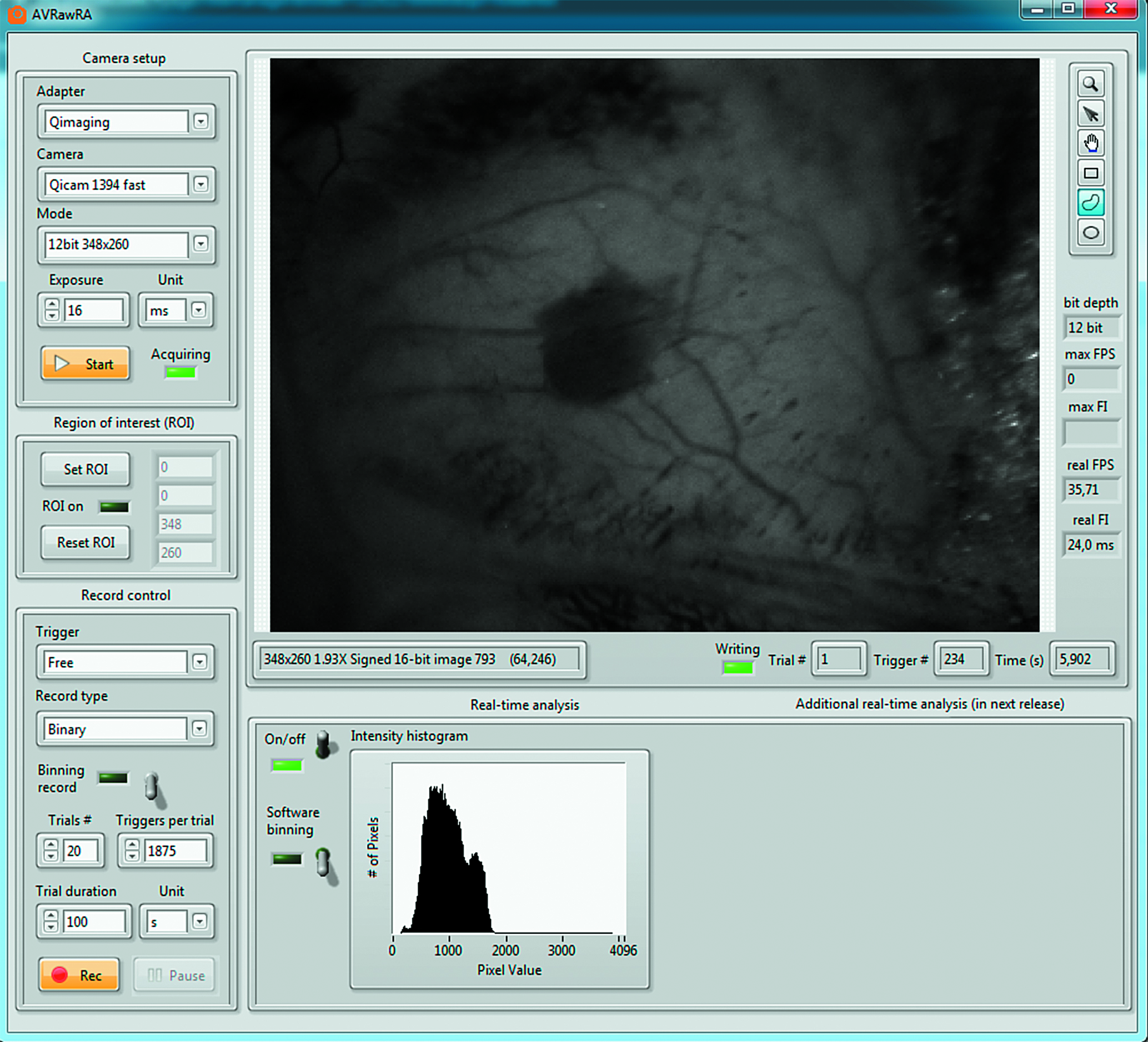The image size is (1148, 1042).
Task: Open the Mode 12bit 348x260 dropdown
Action: coord(200,244)
